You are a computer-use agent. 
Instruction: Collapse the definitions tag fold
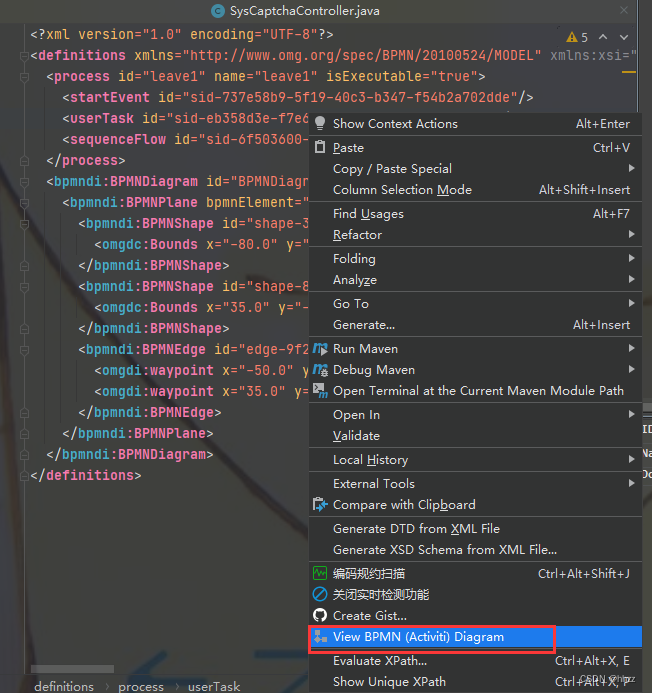24,56
